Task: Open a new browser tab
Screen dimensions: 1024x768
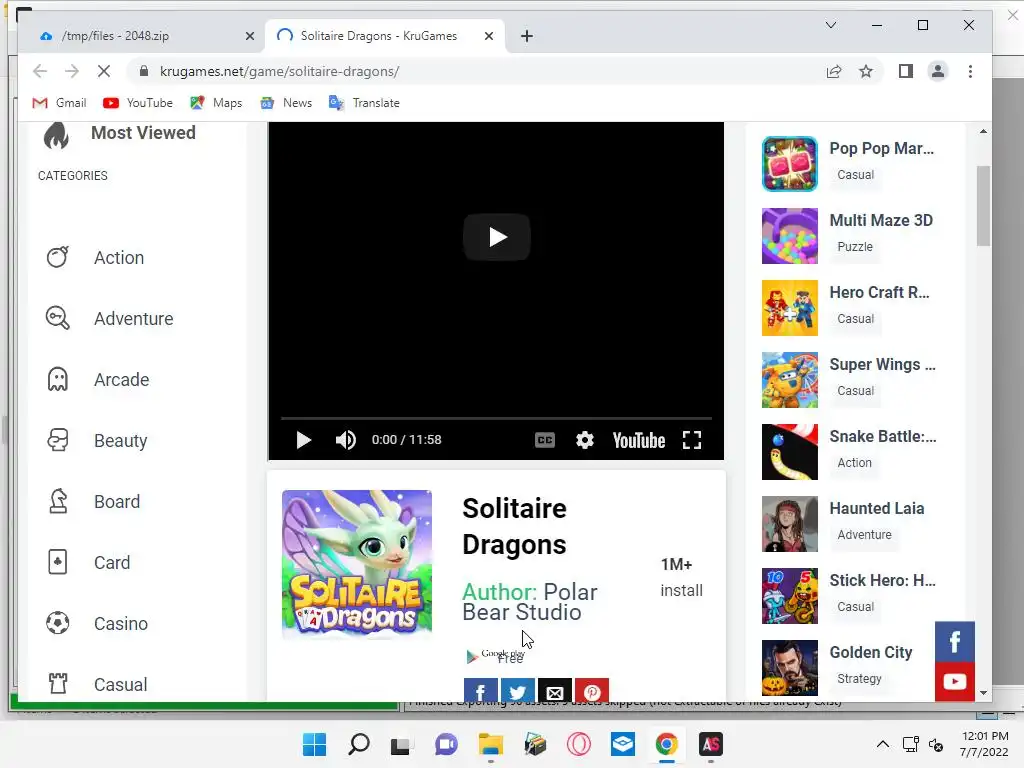Action: tap(527, 36)
